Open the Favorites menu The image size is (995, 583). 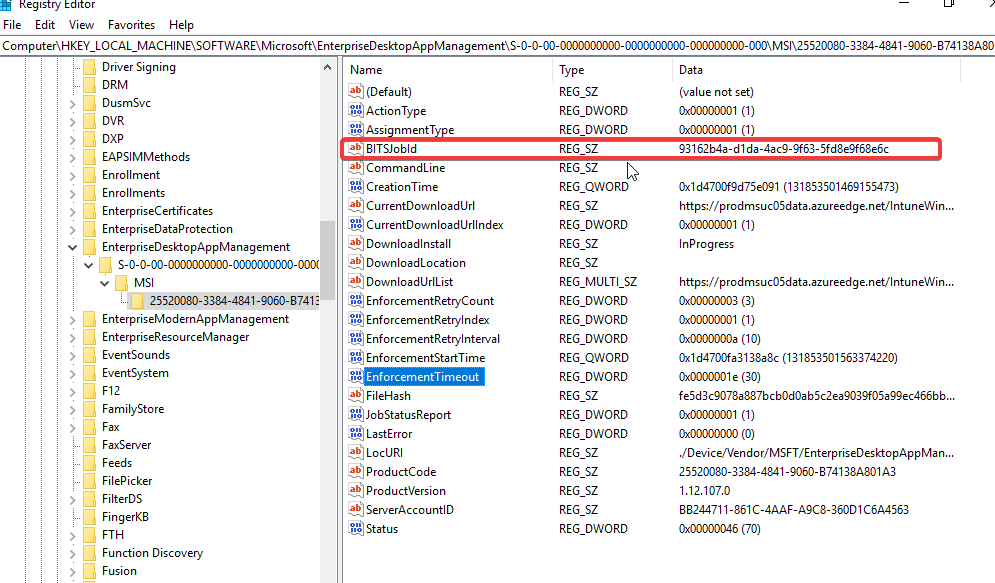tap(131, 25)
